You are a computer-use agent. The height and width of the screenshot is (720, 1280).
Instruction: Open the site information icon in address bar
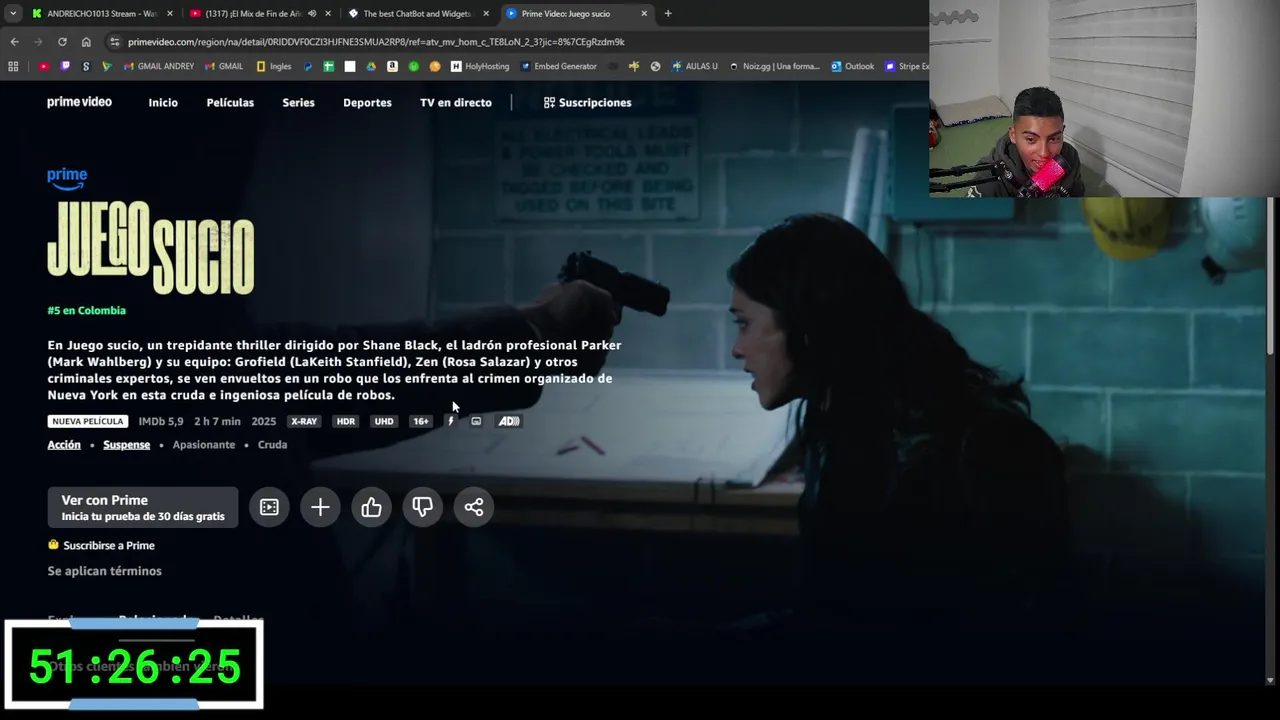pos(115,42)
